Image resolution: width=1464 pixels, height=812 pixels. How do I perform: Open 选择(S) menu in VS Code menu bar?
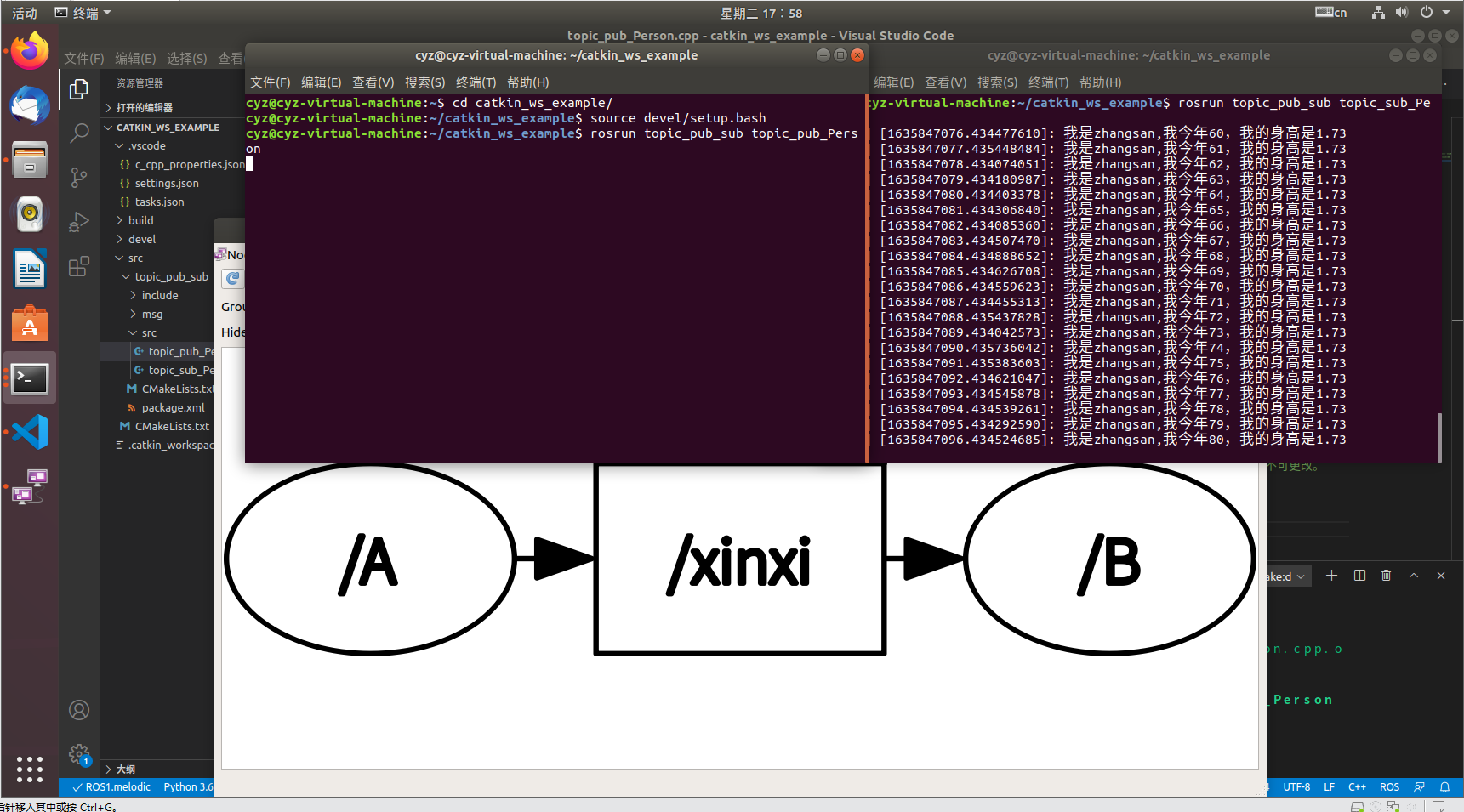(186, 58)
